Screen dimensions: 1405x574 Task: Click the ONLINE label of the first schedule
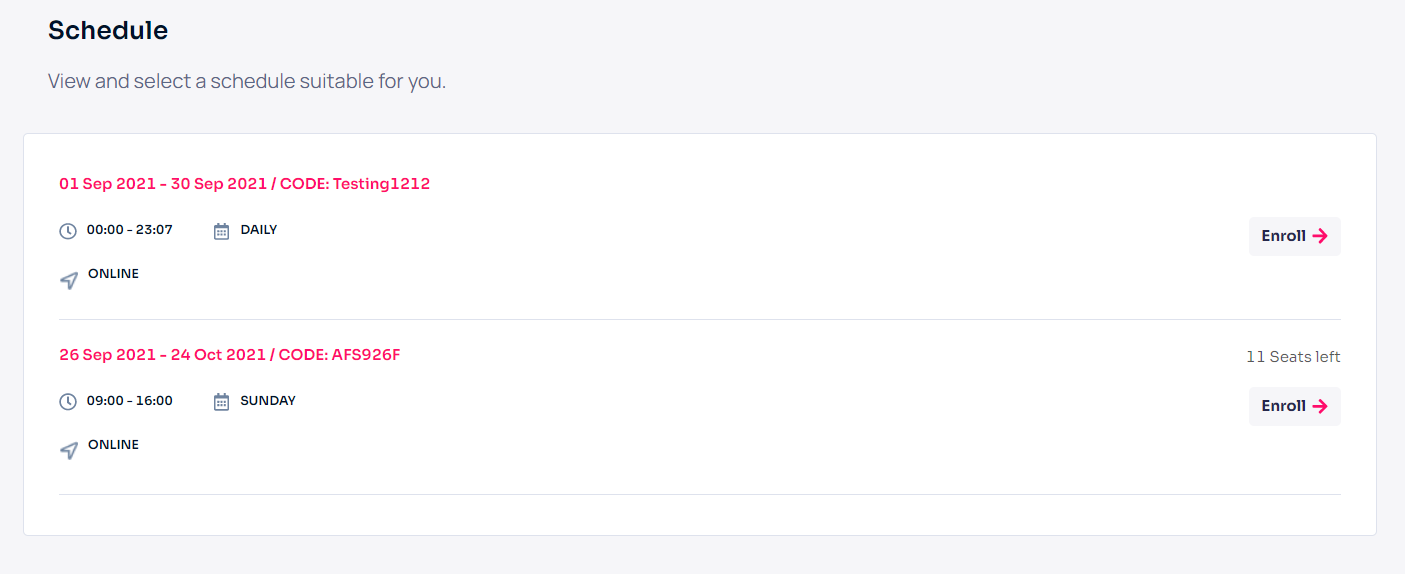[x=113, y=274]
